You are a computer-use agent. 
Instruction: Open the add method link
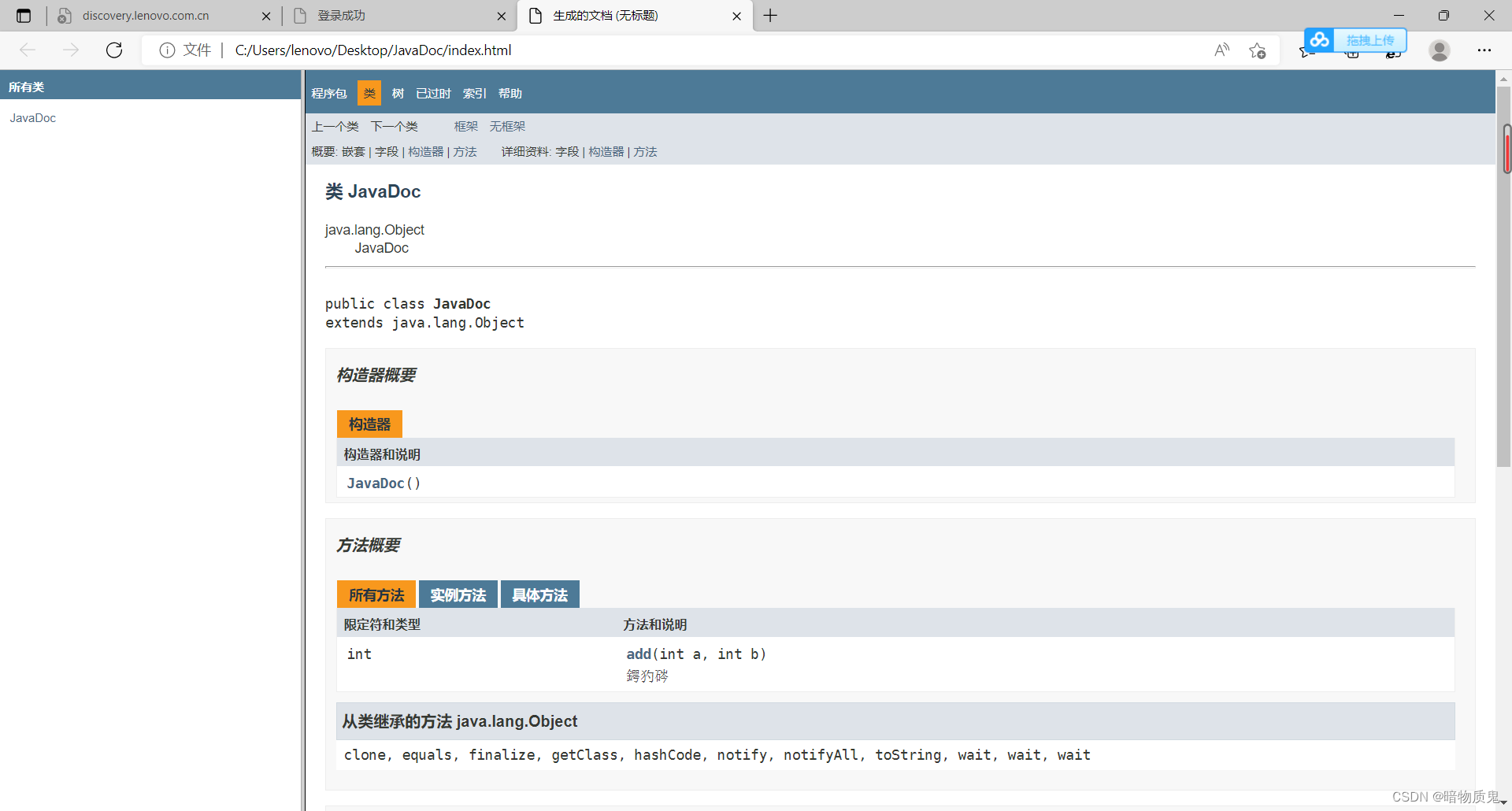tap(639, 654)
